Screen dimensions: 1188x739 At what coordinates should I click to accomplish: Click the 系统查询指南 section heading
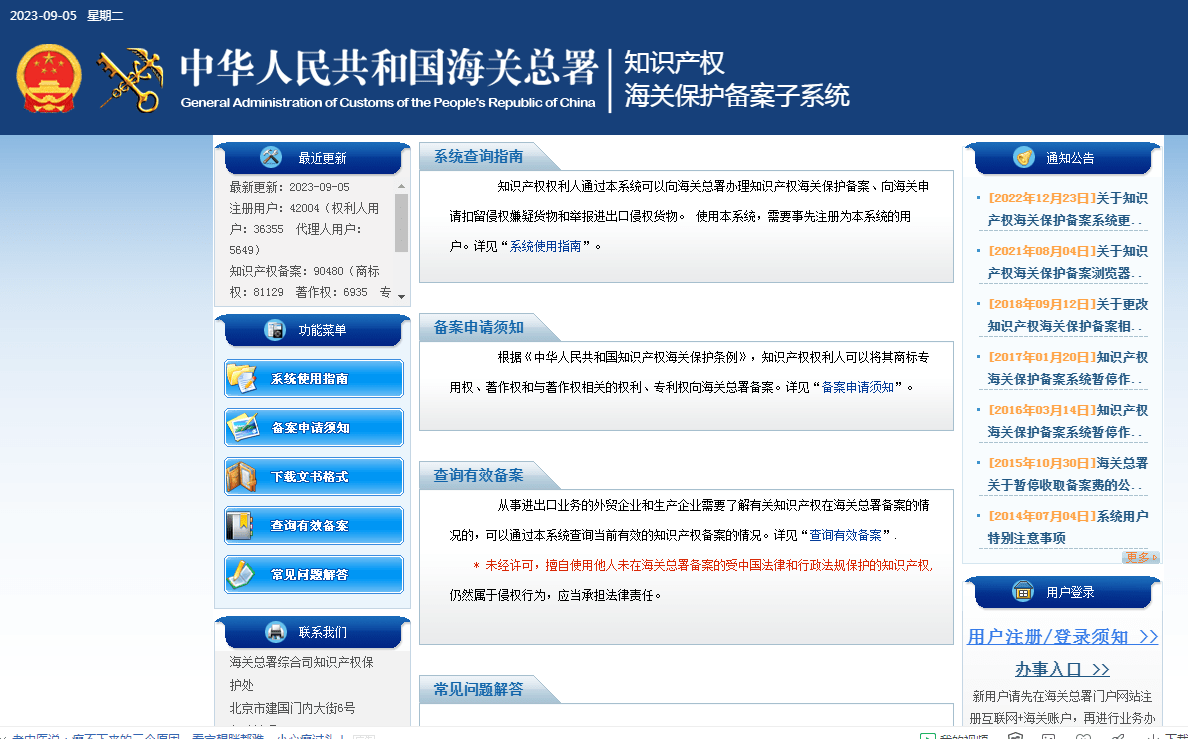point(478,156)
